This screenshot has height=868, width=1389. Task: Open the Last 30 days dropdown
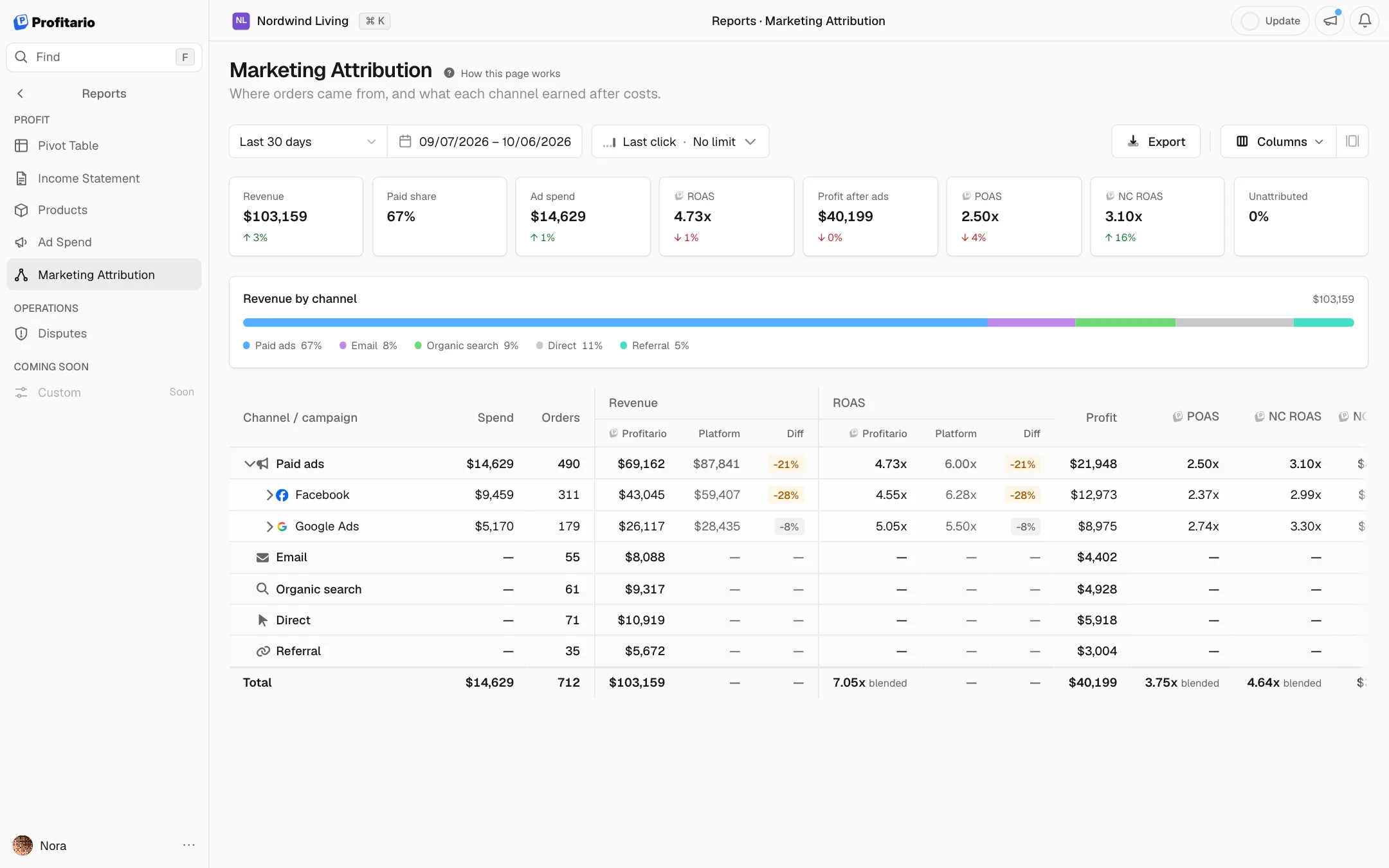point(308,141)
